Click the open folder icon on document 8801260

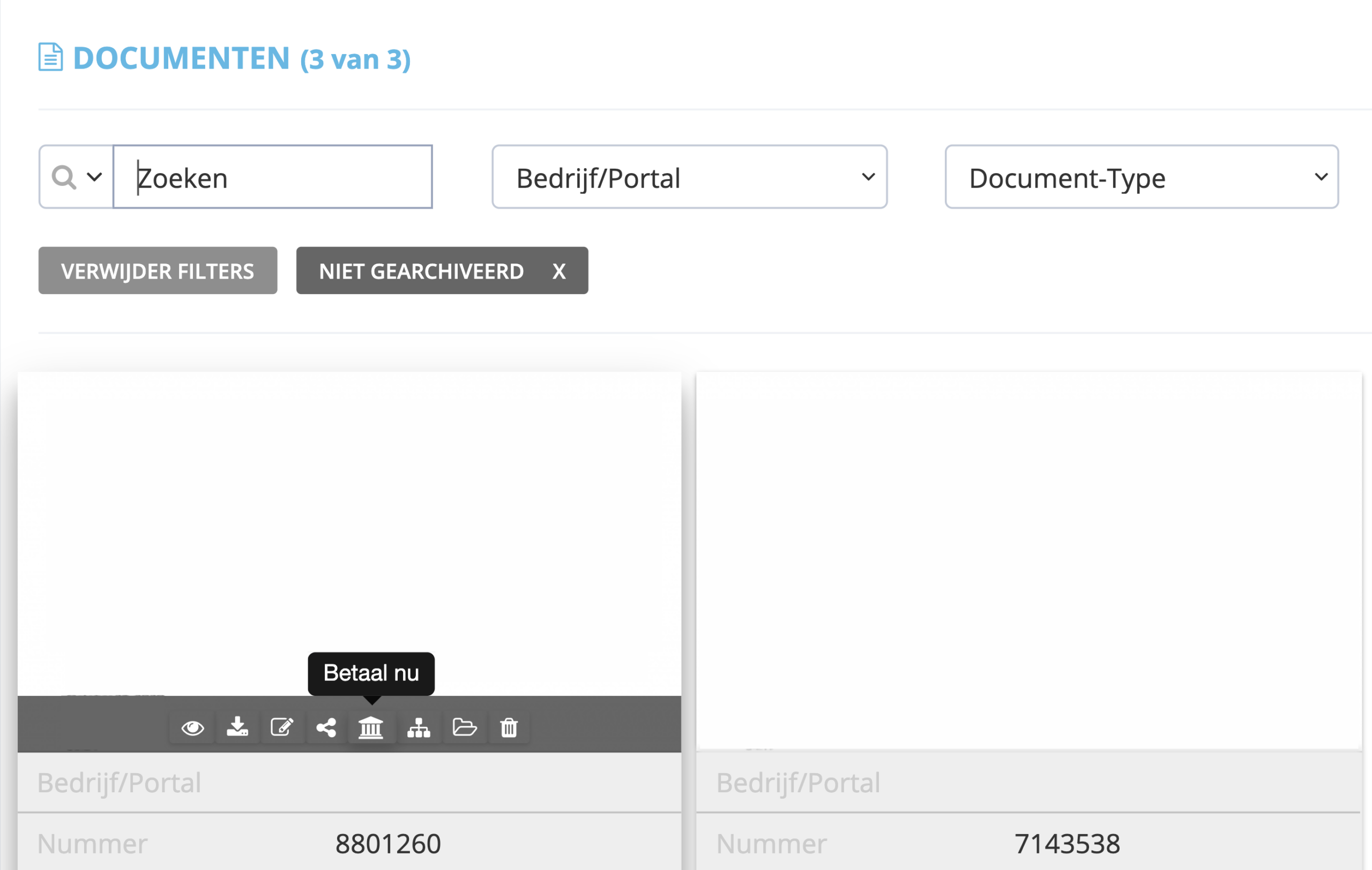click(464, 727)
